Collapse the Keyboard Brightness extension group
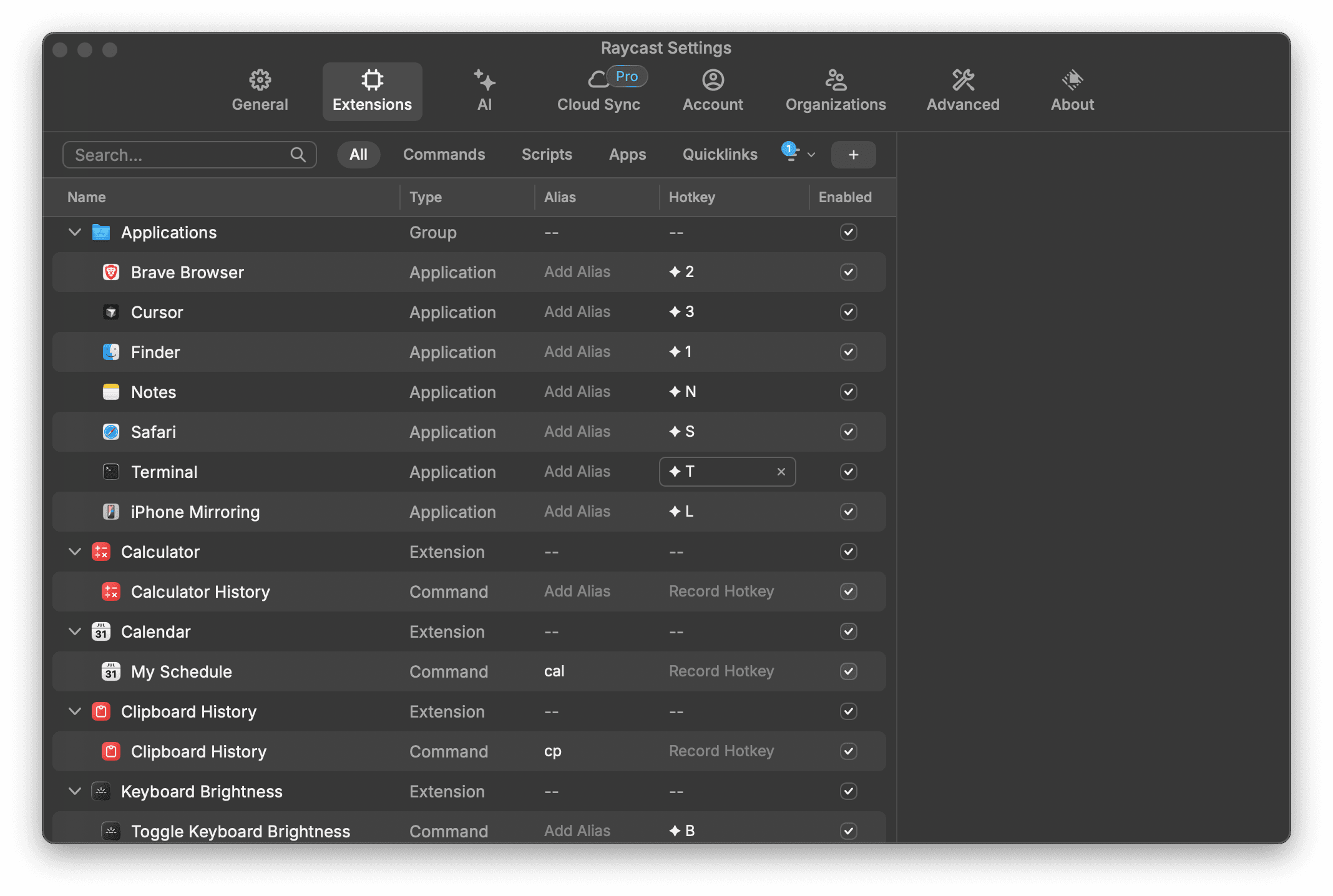The image size is (1333, 896). [x=75, y=791]
